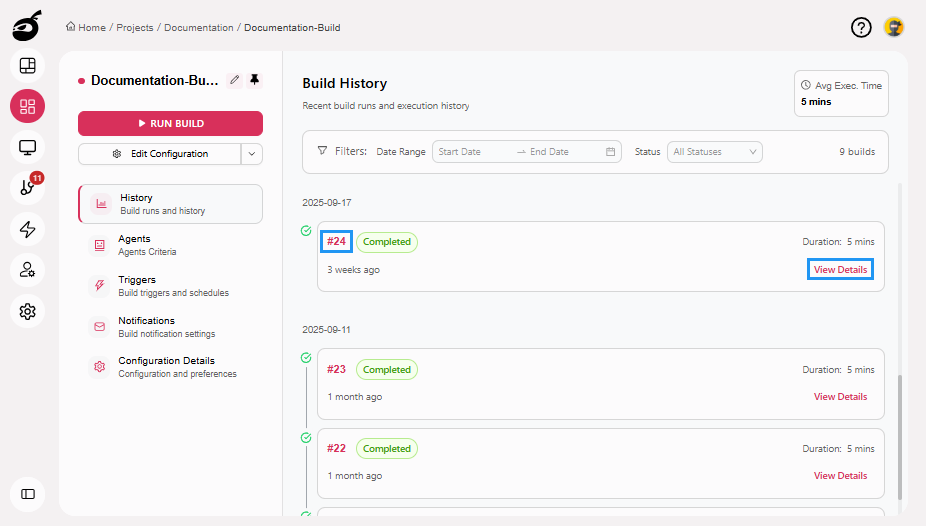Open the Notifications menu item
The height and width of the screenshot is (526, 926).
[170, 326]
